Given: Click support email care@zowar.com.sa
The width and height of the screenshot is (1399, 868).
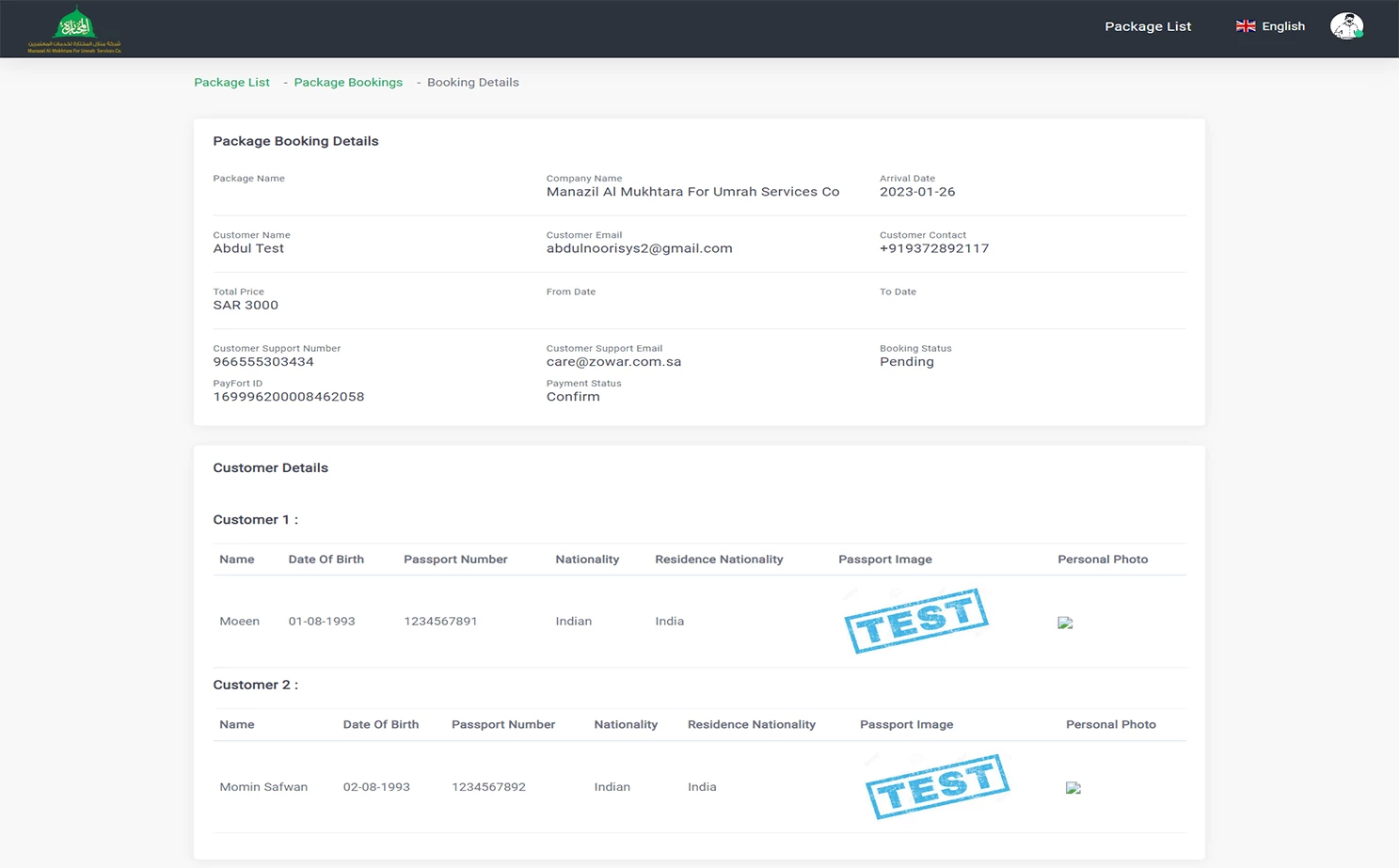Looking at the screenshot, I should pyautogui.click(x=614, y=361).
